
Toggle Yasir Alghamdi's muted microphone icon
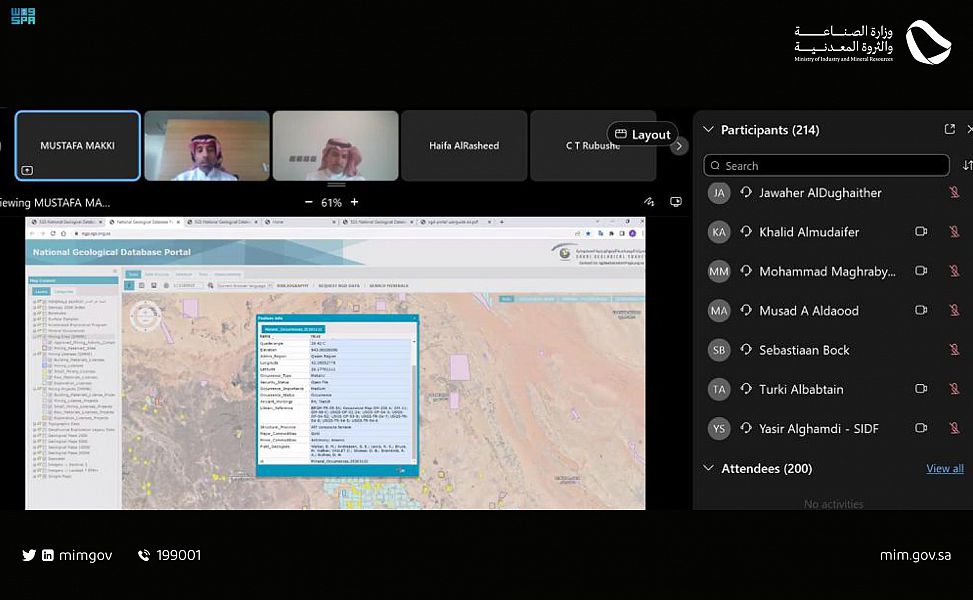pos(954,428)
